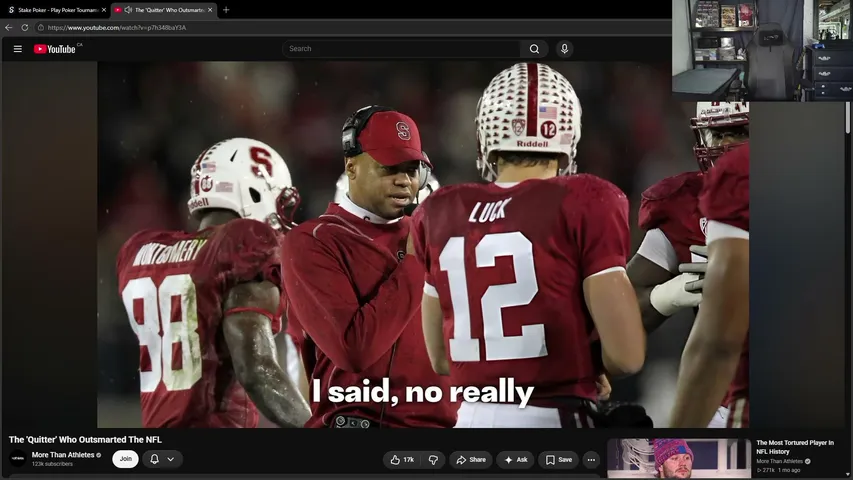Viewport: 853px width, 480px height.
Task: Open a new browser tab
Action: (x=226, y=10)
